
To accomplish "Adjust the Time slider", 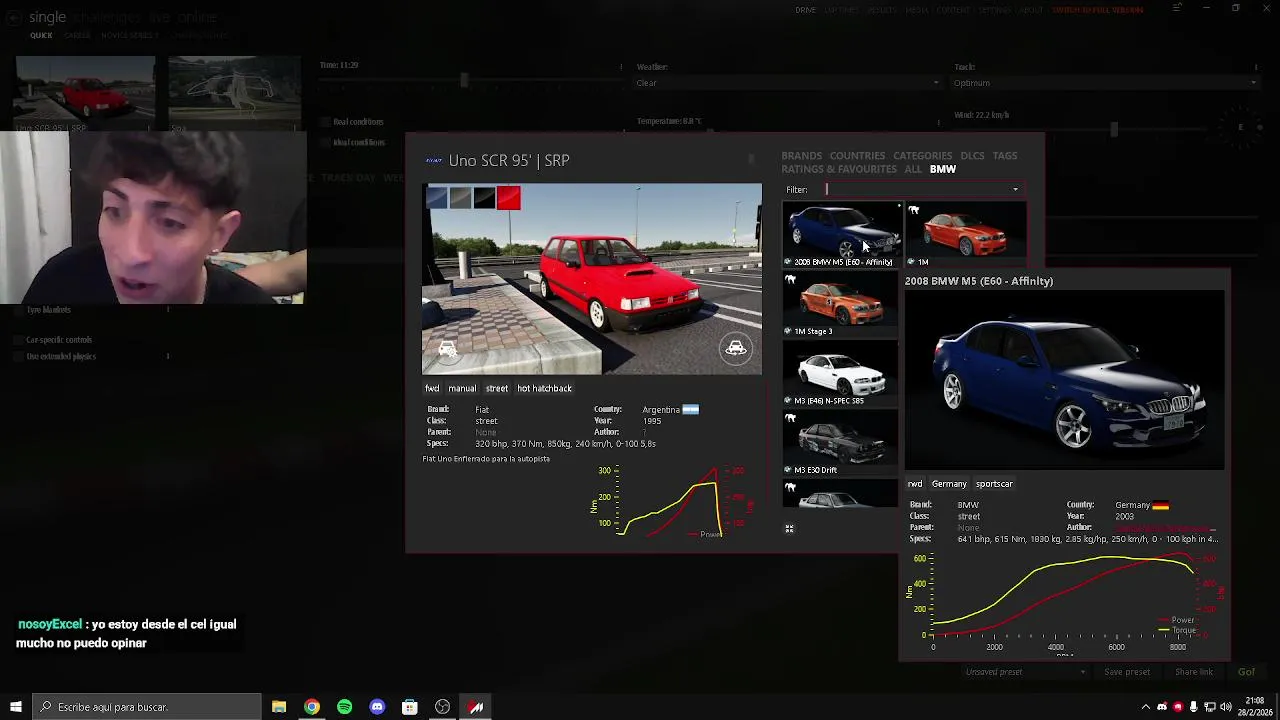I will pyautogui.click(x=463, y=80).
